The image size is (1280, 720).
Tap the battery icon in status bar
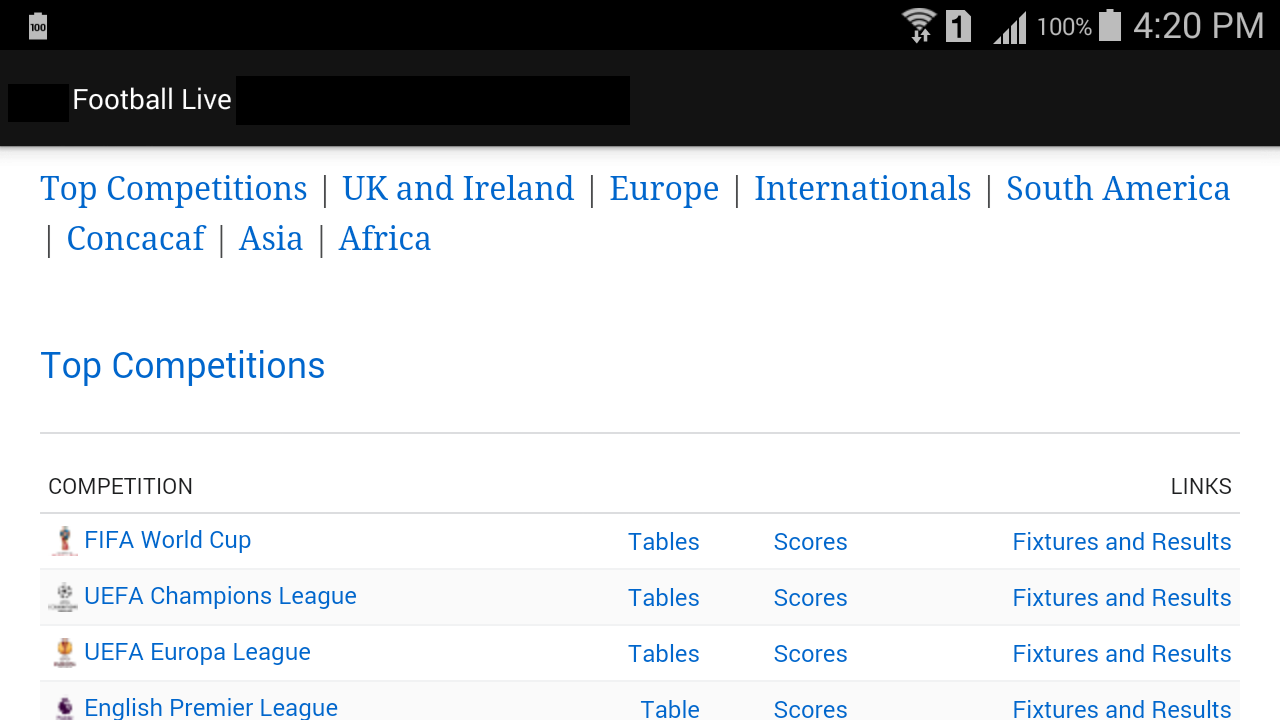tap(1110, 26)
